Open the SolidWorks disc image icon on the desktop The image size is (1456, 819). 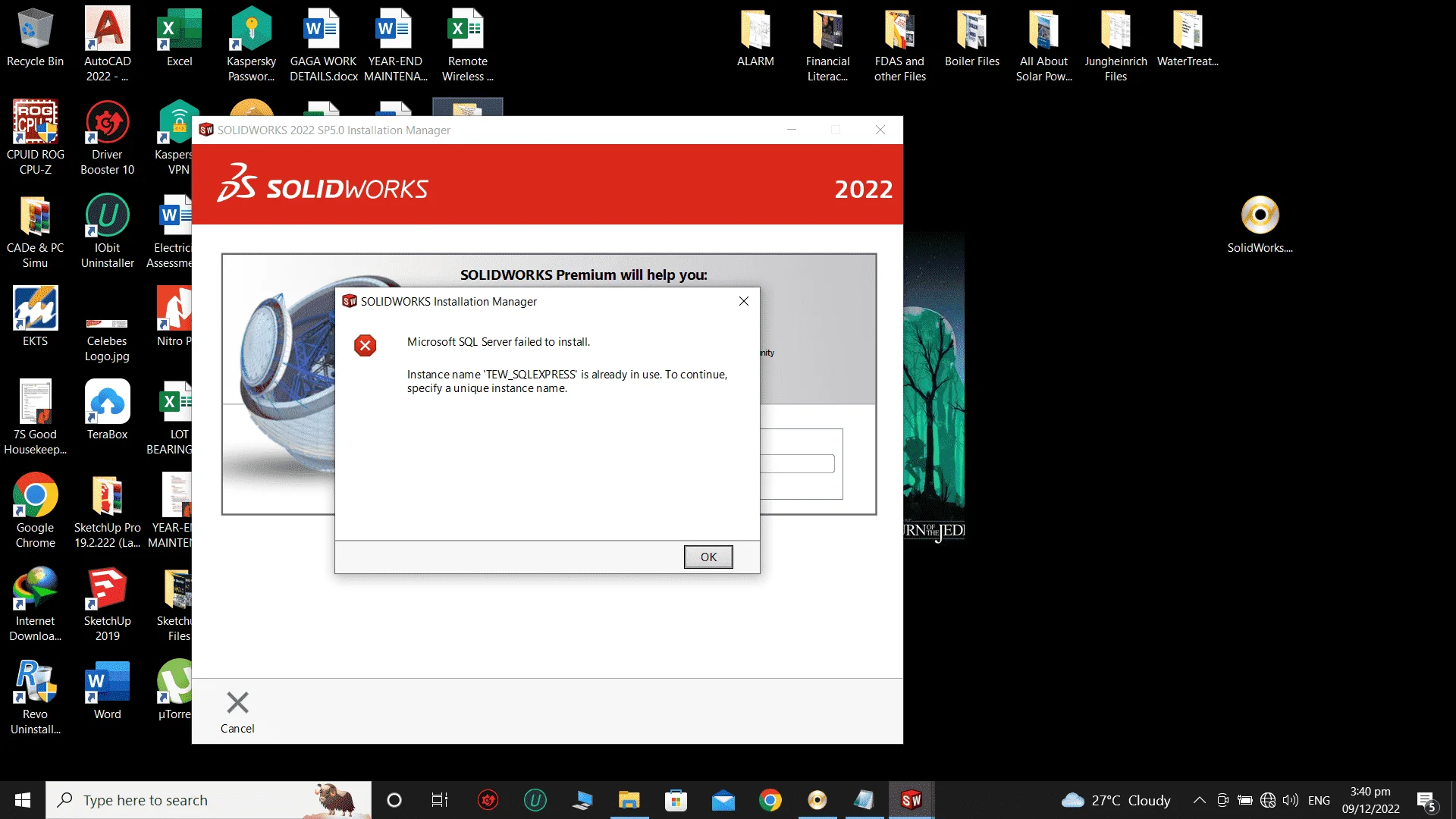coord(1260,224)
